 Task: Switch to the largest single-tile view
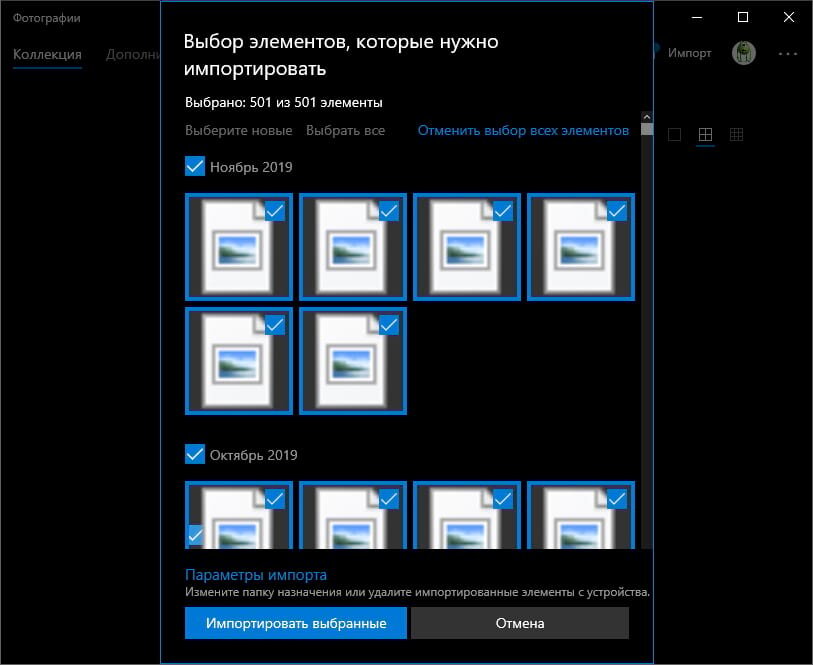674,133
